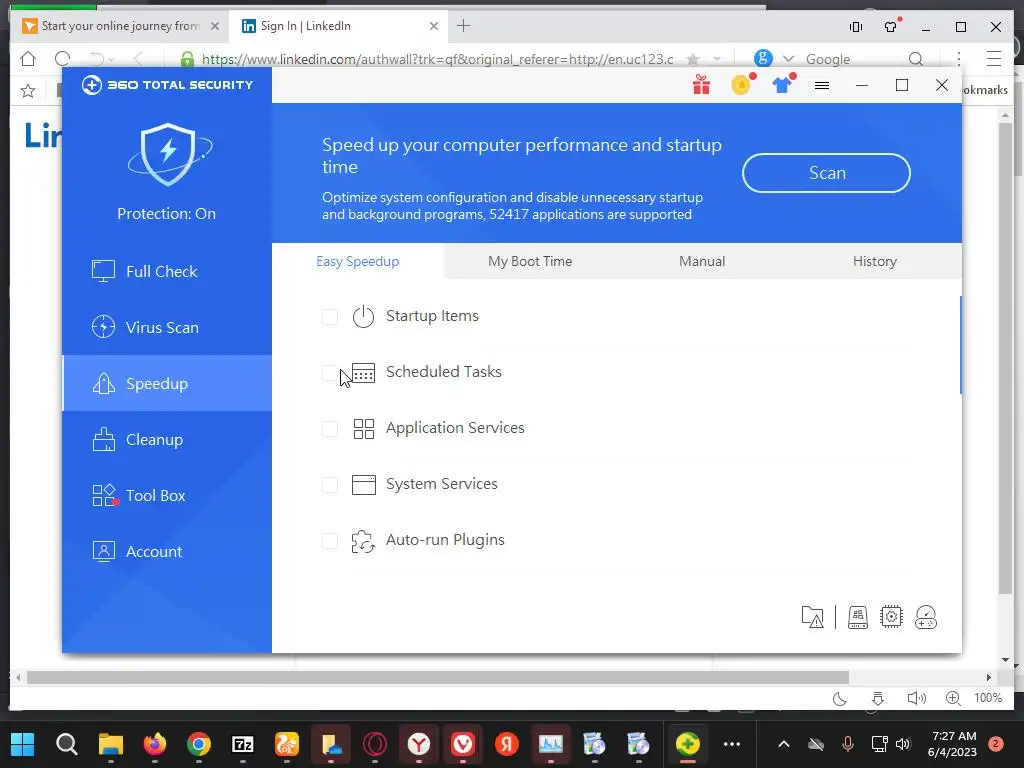Open the browser three-dot options menu

958,59
